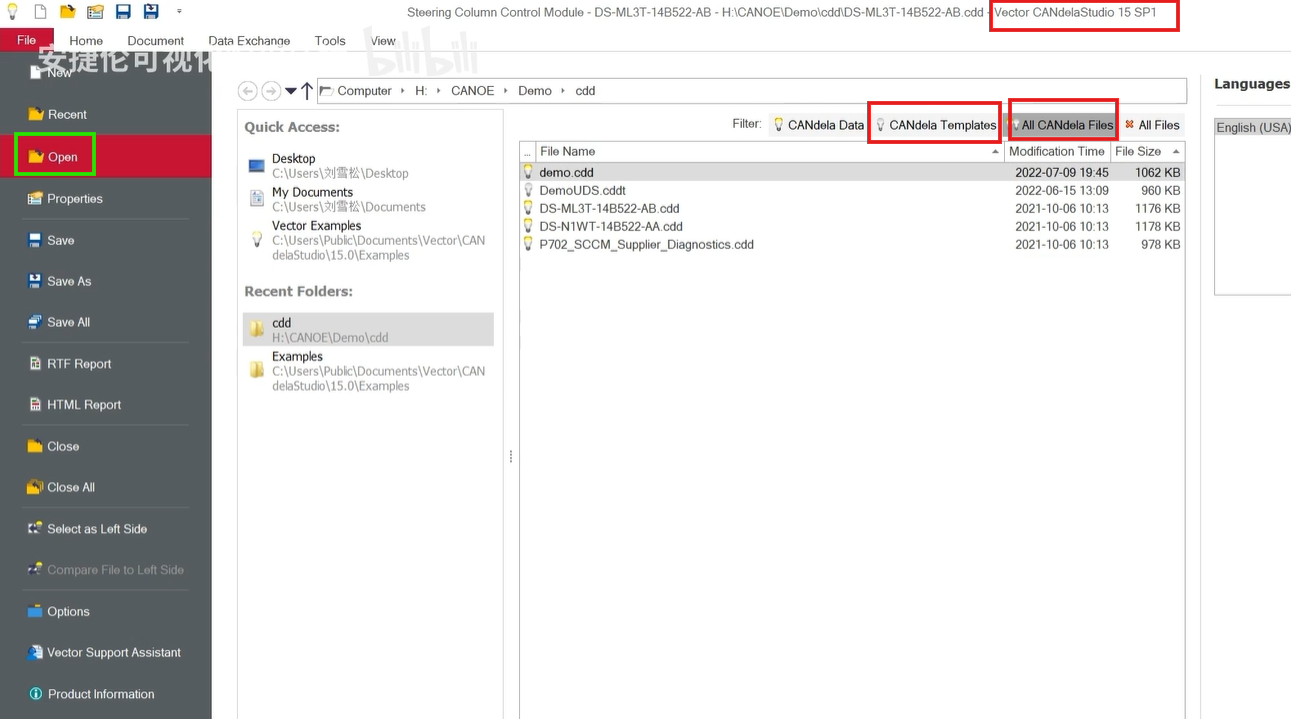The width and height of the screenshot is (1291, 719).
Task: Expand the chevron after CANOE in the breadcrumb
Action: pos(506,91)
